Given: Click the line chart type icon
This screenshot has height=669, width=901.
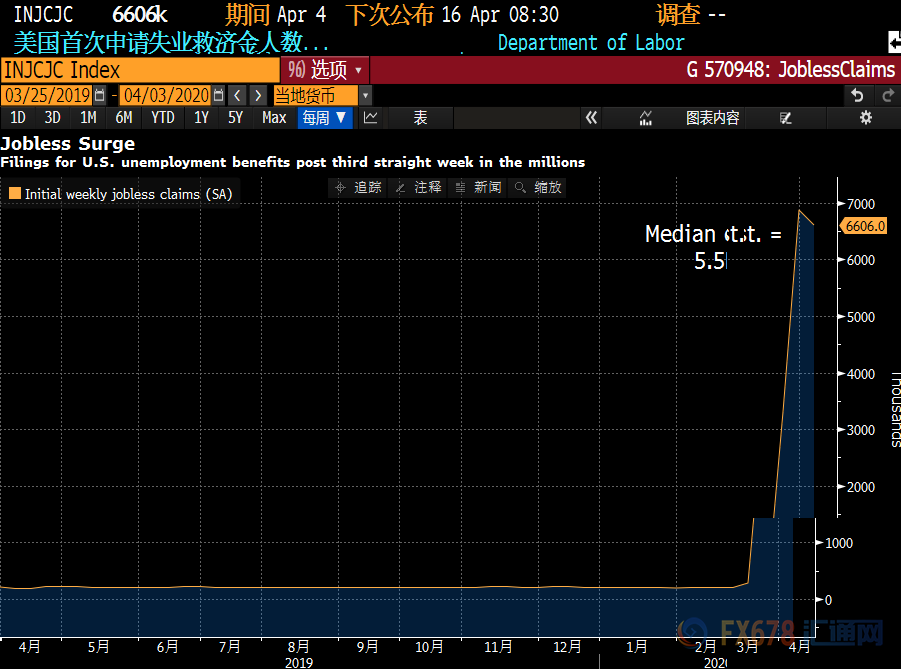Looking at the screenshot, I should [371, 118].
